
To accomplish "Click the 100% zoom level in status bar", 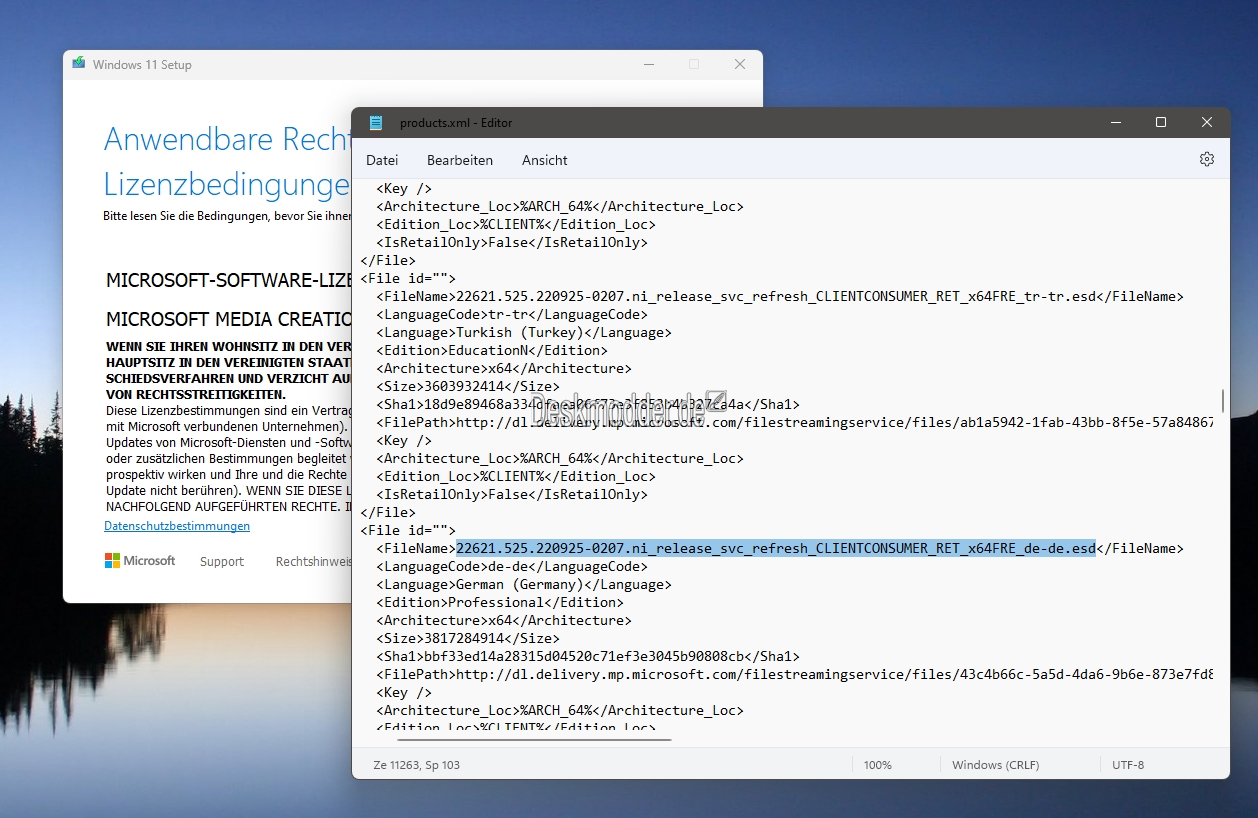I will pyautogui.click(x=878, y=765).
